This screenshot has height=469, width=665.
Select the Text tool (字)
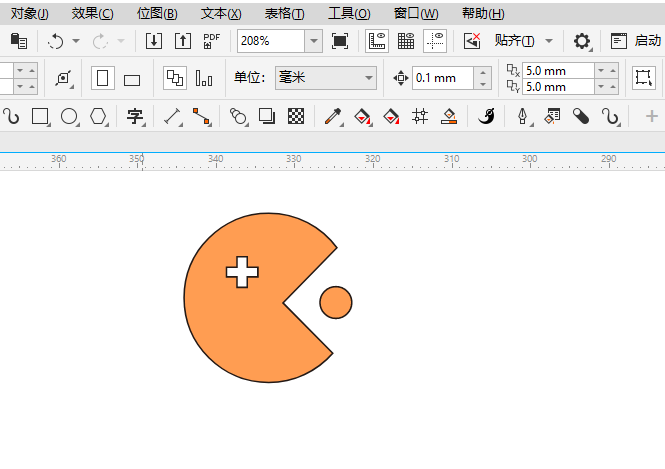pyautogui.click(x=135, y=117)
